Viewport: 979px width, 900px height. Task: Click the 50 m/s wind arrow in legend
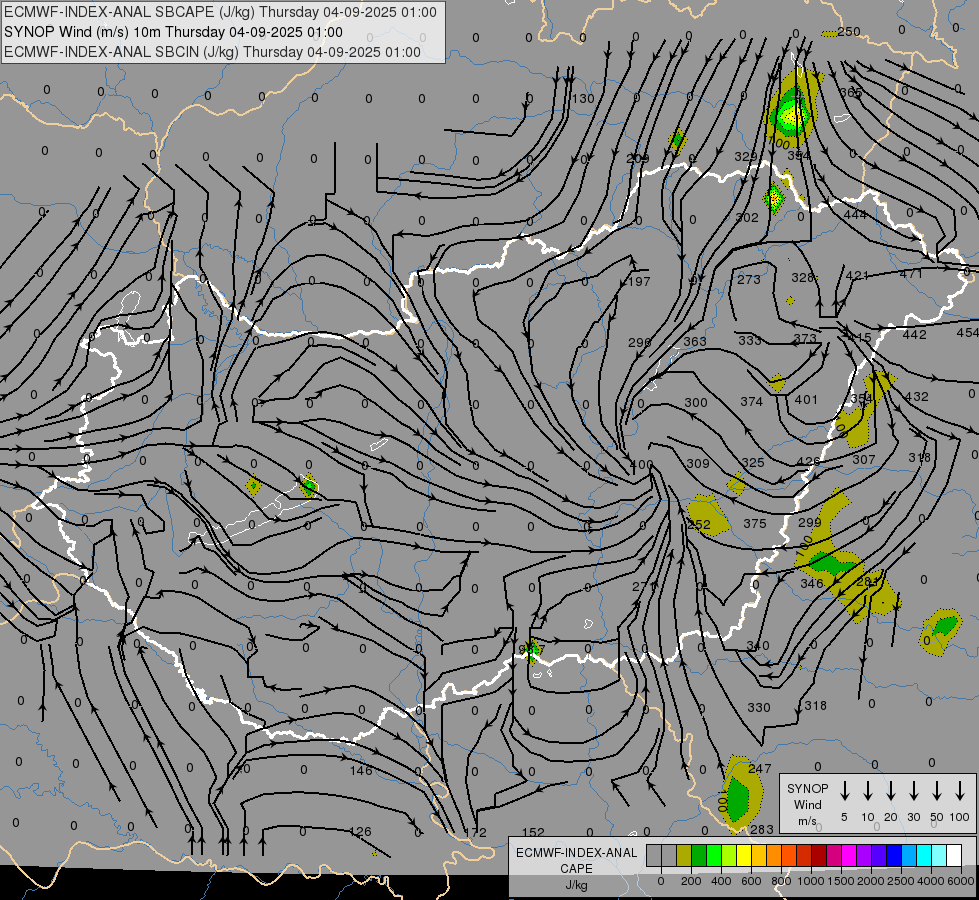[x=937, y=791]
